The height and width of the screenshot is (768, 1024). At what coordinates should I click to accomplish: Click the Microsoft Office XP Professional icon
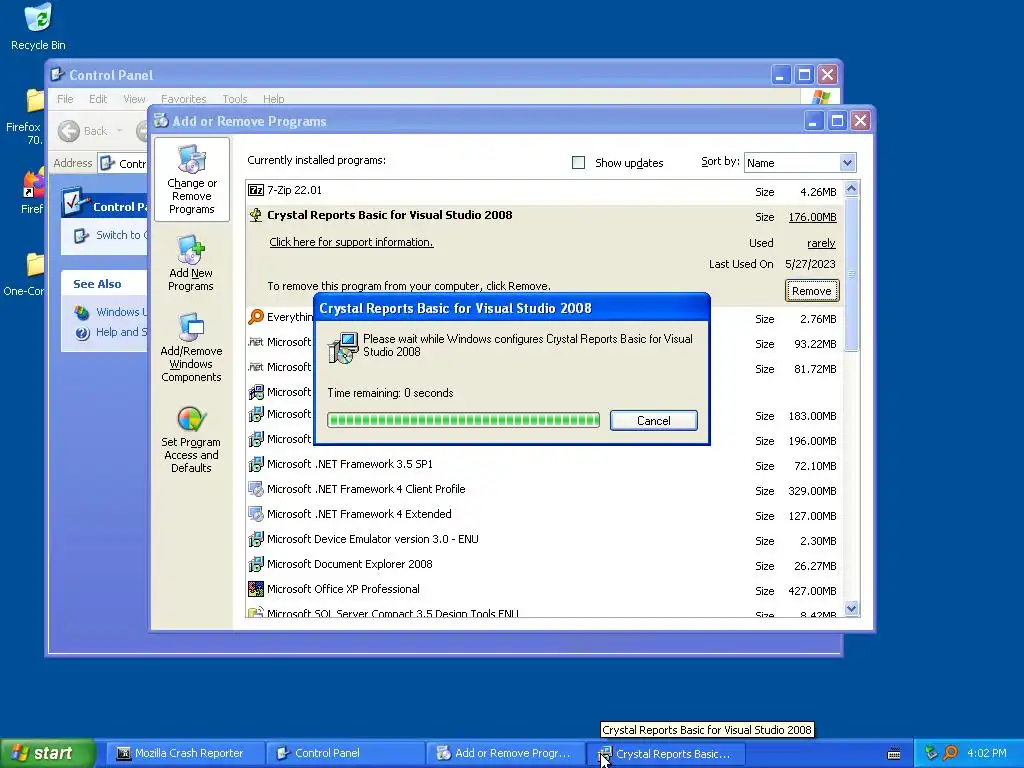256,589
